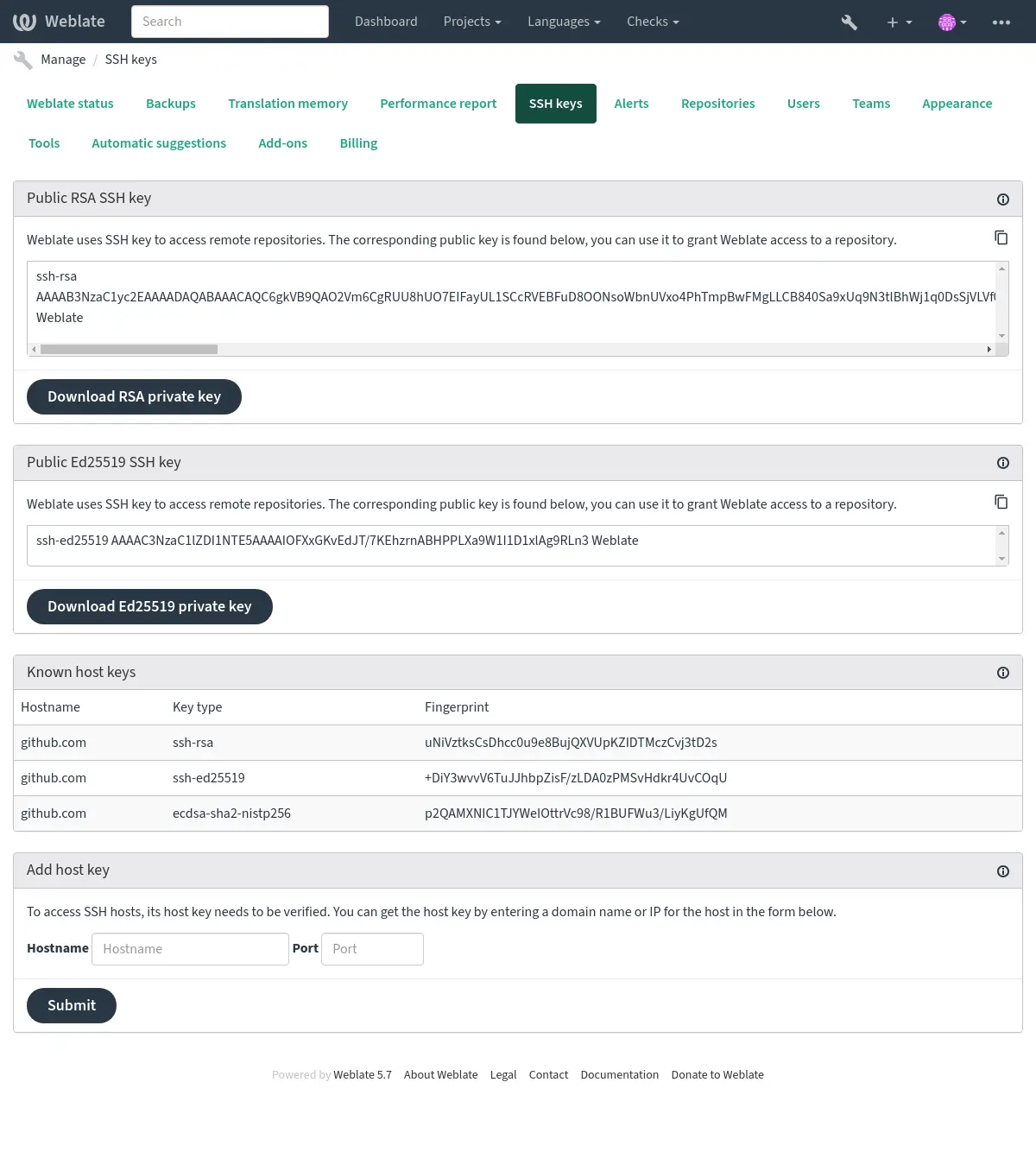Open info icon for Public Ed25519 SSH key
This screenshot has width=1036, height=1171.
tap(1003, 463)
